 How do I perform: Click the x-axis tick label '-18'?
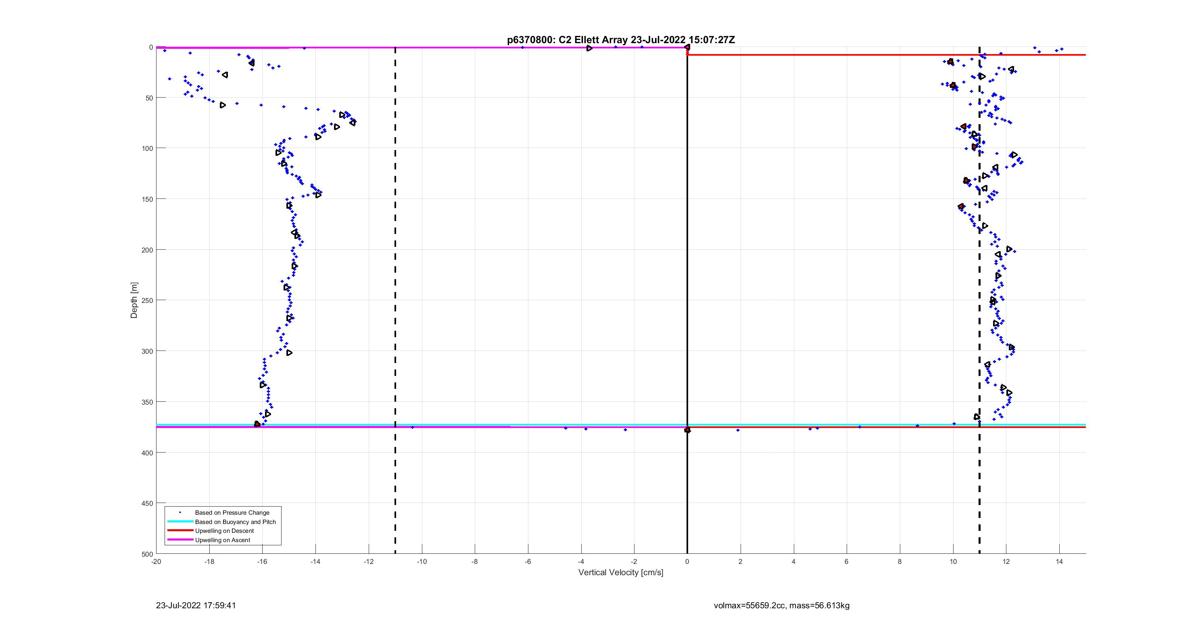[x=210, y=561]
